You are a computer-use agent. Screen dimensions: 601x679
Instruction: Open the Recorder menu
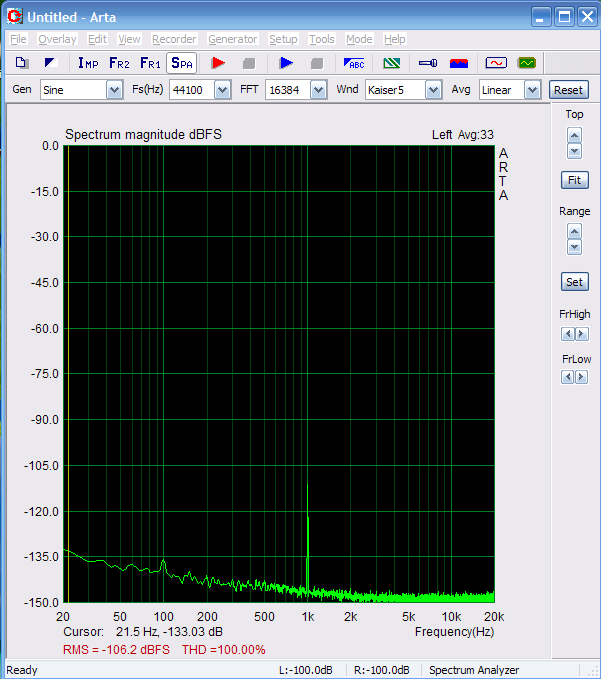point(174,39)
